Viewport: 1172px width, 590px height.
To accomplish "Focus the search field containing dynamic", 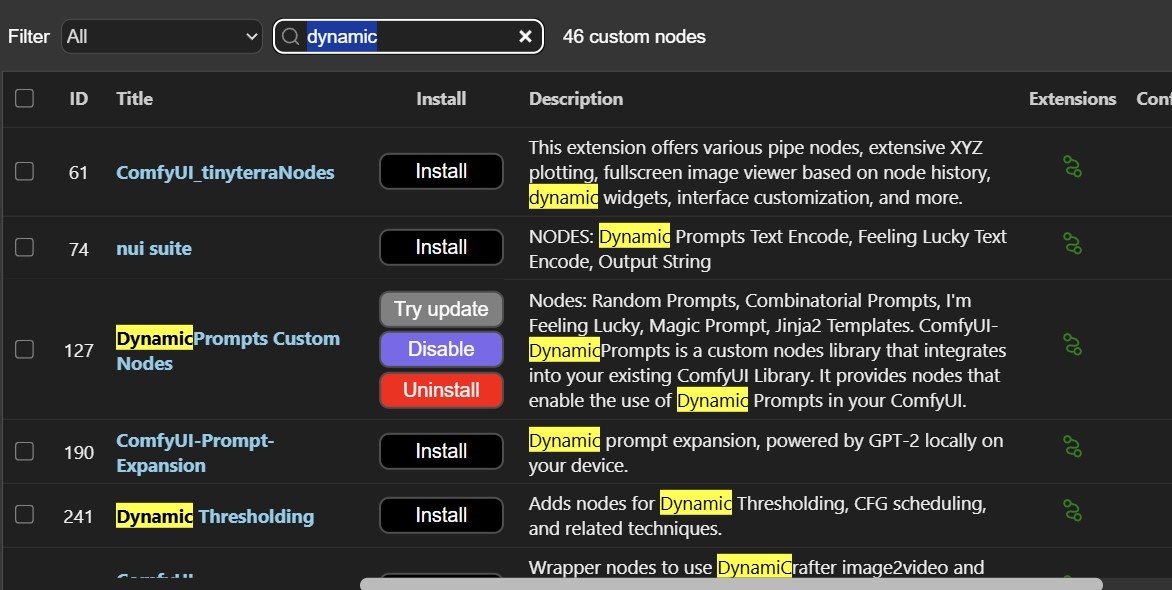I will click(407, 36).
